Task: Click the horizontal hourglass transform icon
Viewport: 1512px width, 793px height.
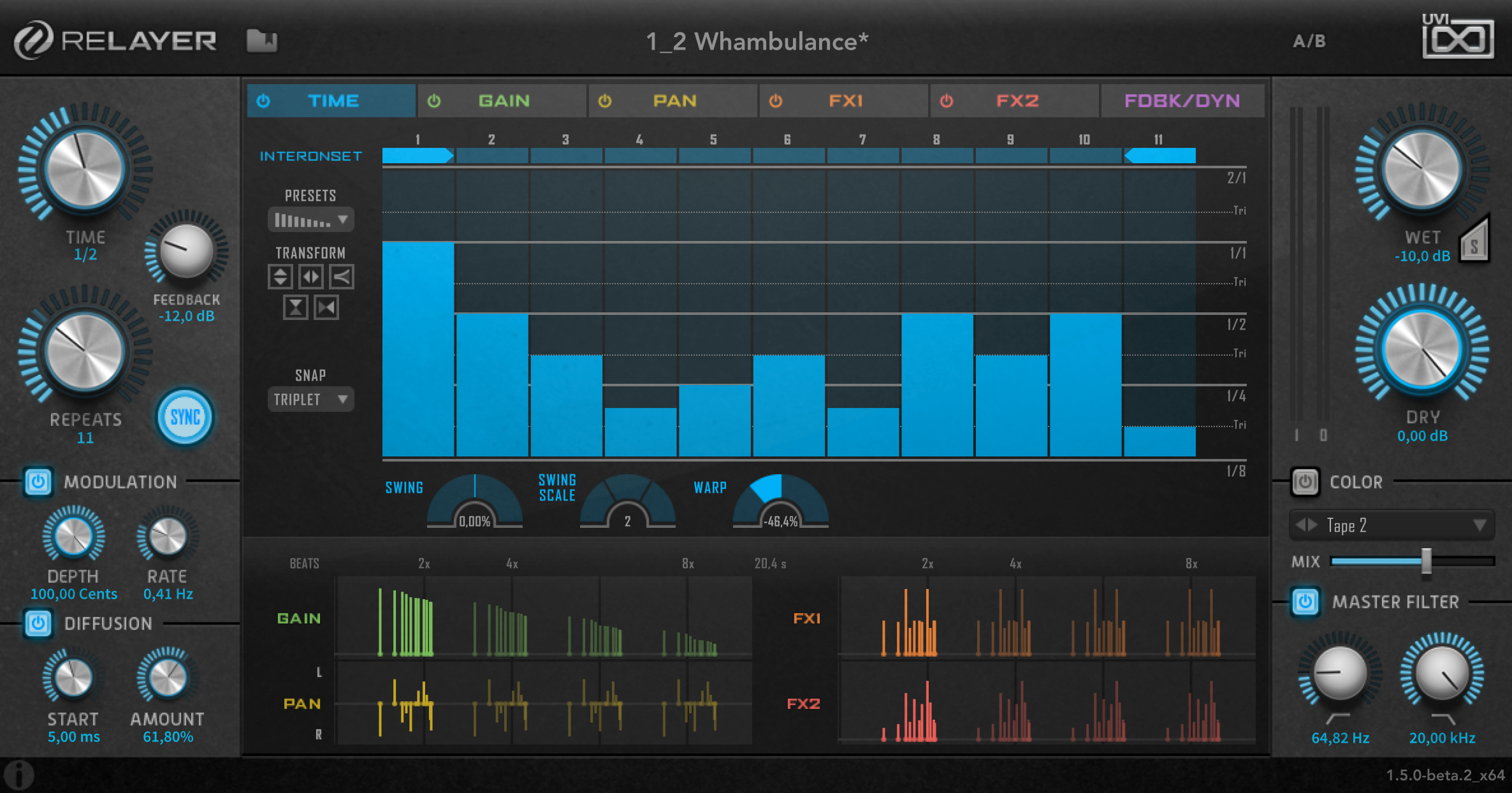Action: click(x=326, y=308)
